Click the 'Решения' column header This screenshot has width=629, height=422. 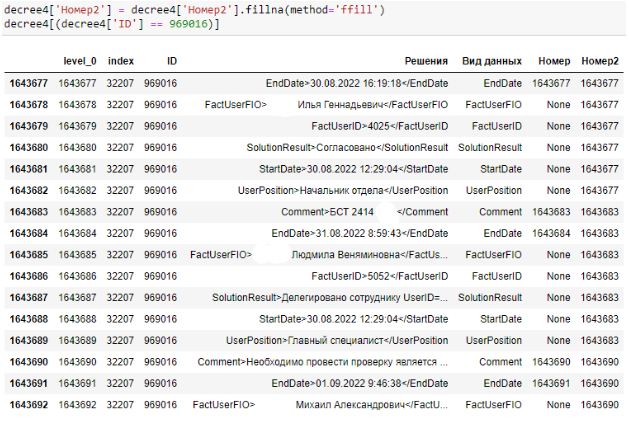click(426, 61)
